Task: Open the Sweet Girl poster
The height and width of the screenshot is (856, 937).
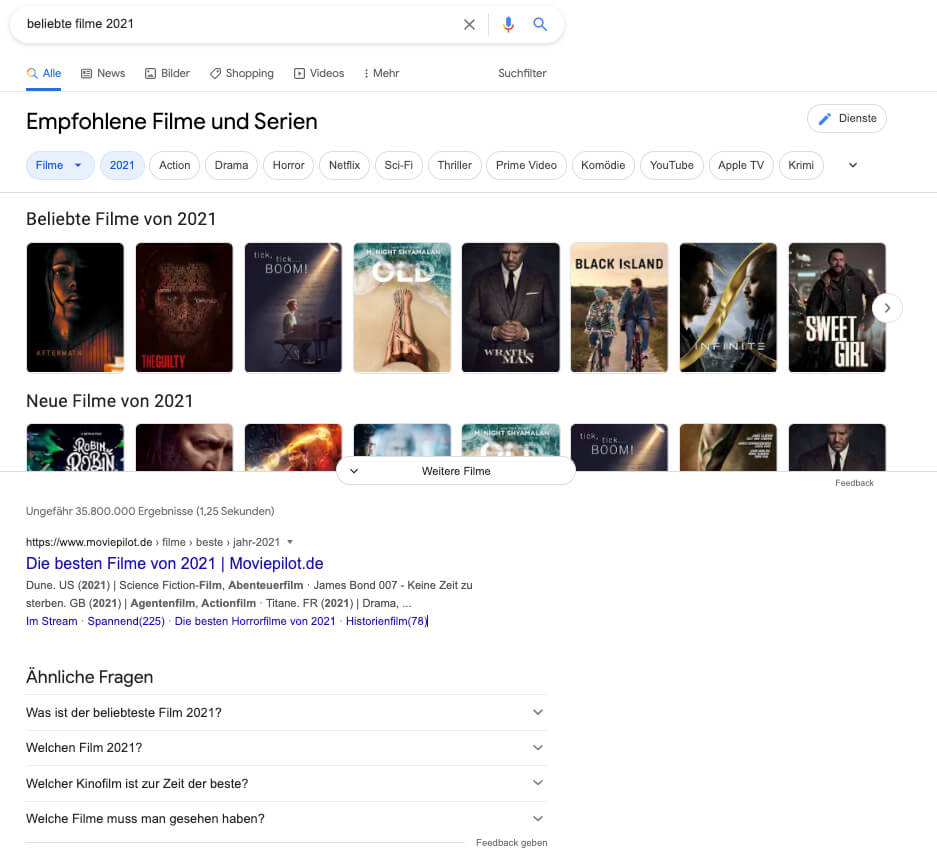Action: (837, 307)
